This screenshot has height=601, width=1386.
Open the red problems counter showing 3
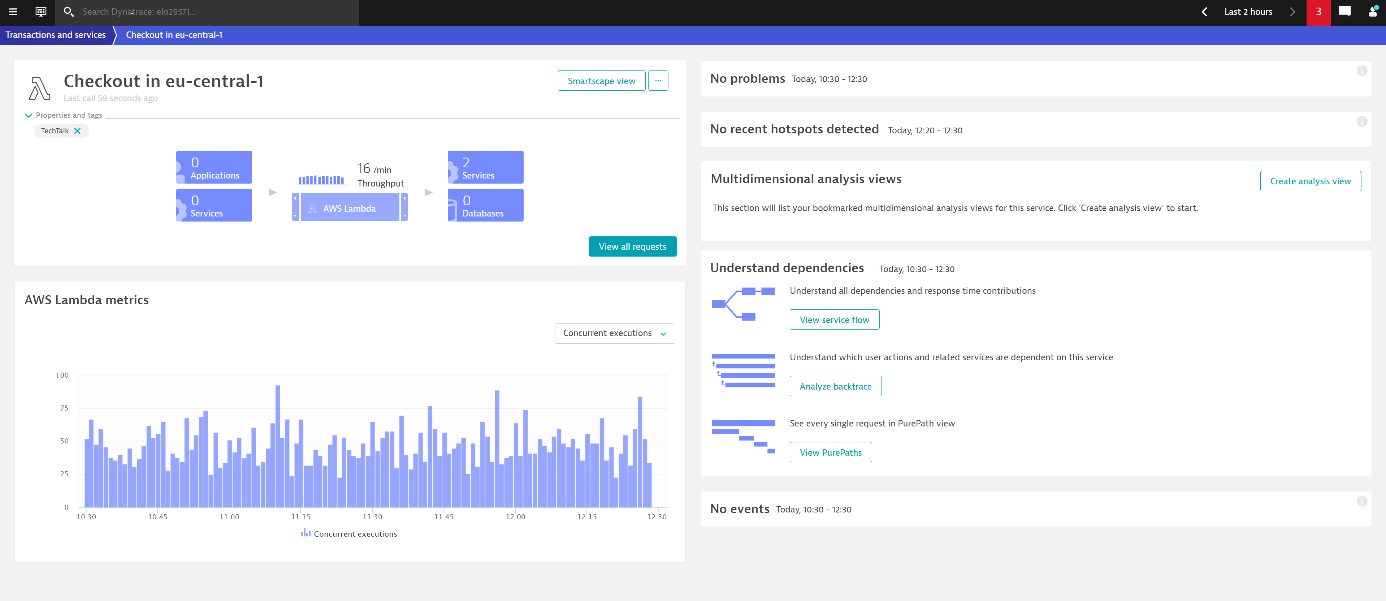(x=1319, y=12)
